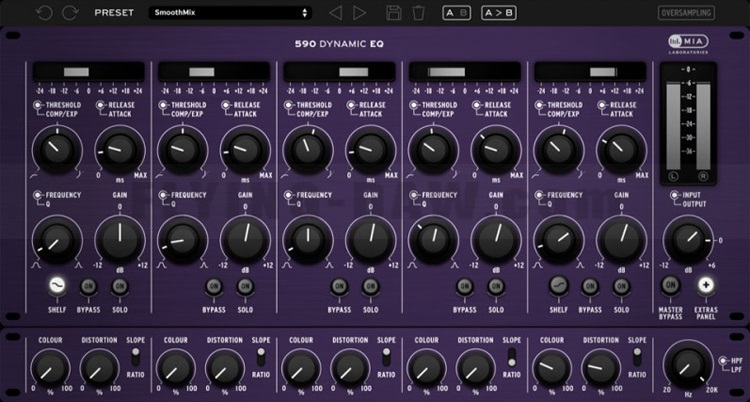Screen dimensions: 750x402
Task: Switch band 5 RELEASE / ATTACK selector
Action: [x=602, y=105]
